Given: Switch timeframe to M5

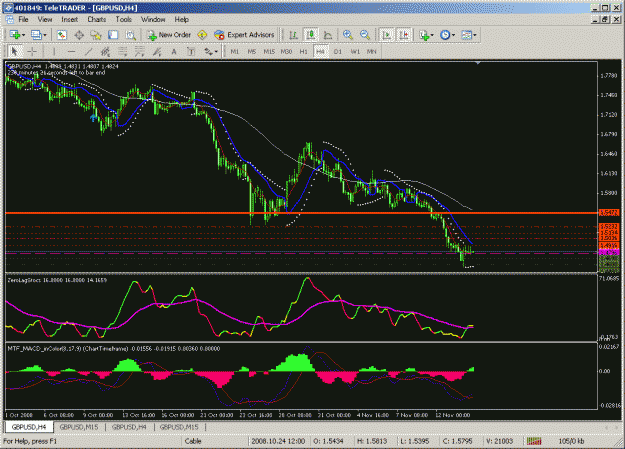Looking at the screenshot, I should tap(252, 51).
